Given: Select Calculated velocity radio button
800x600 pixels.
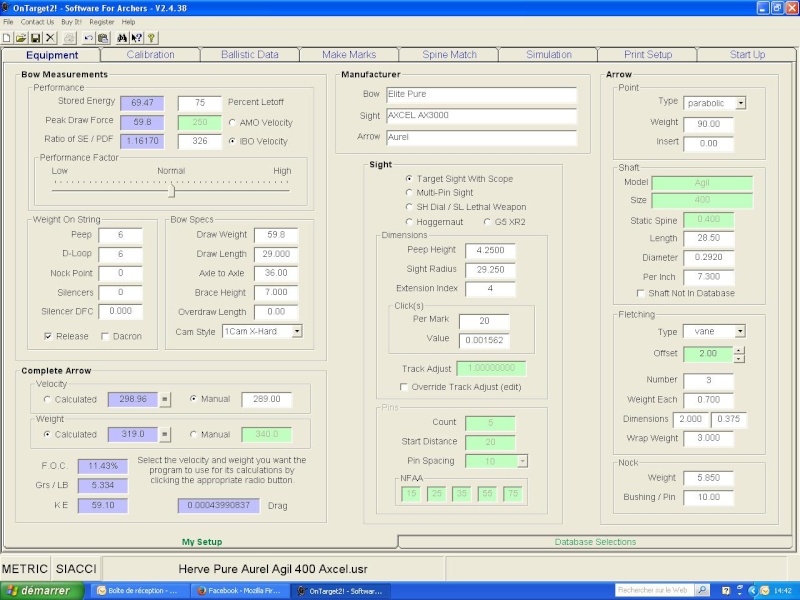Looking at the screenshot, I should 47,399.
